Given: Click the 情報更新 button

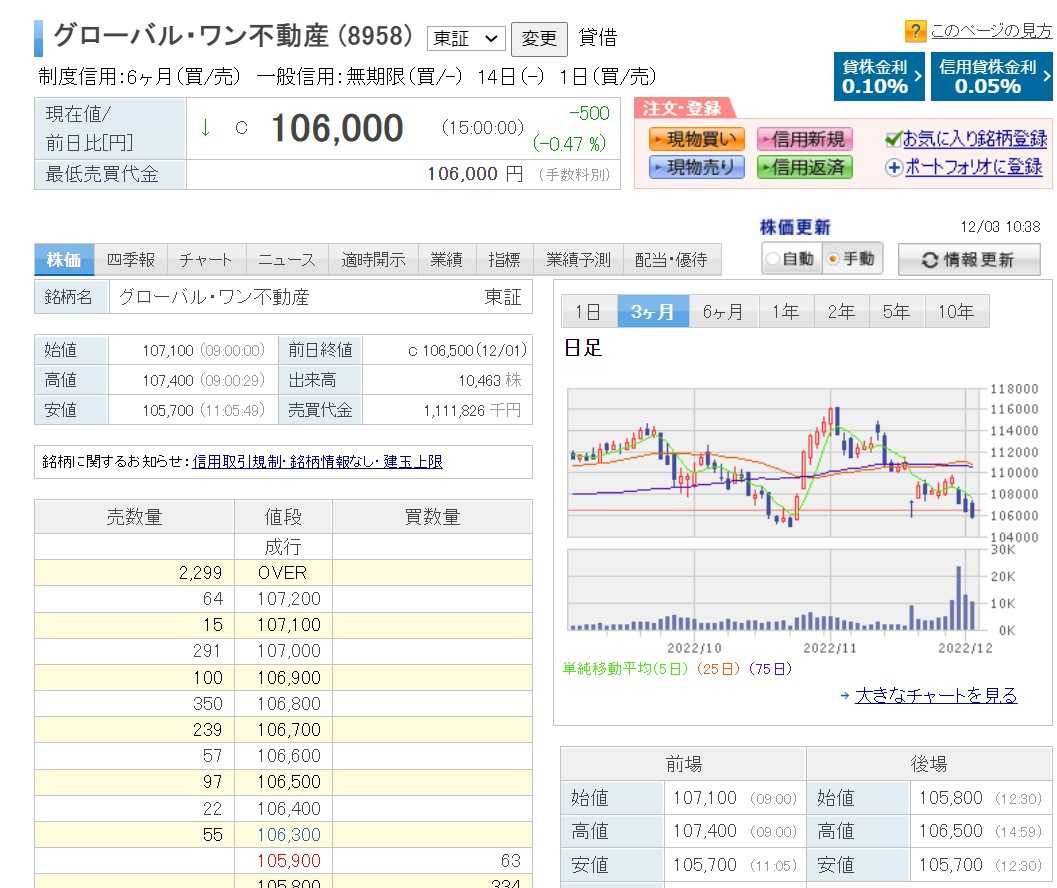Looking at the screenshot, I should click(x=969, y=260).
